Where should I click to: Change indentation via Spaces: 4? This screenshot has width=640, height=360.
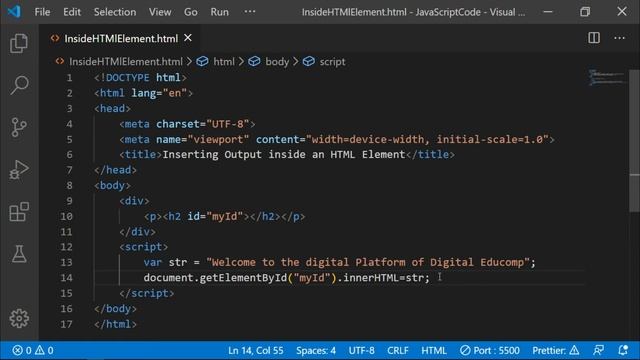pyautogui.click(x=316, y=350)
